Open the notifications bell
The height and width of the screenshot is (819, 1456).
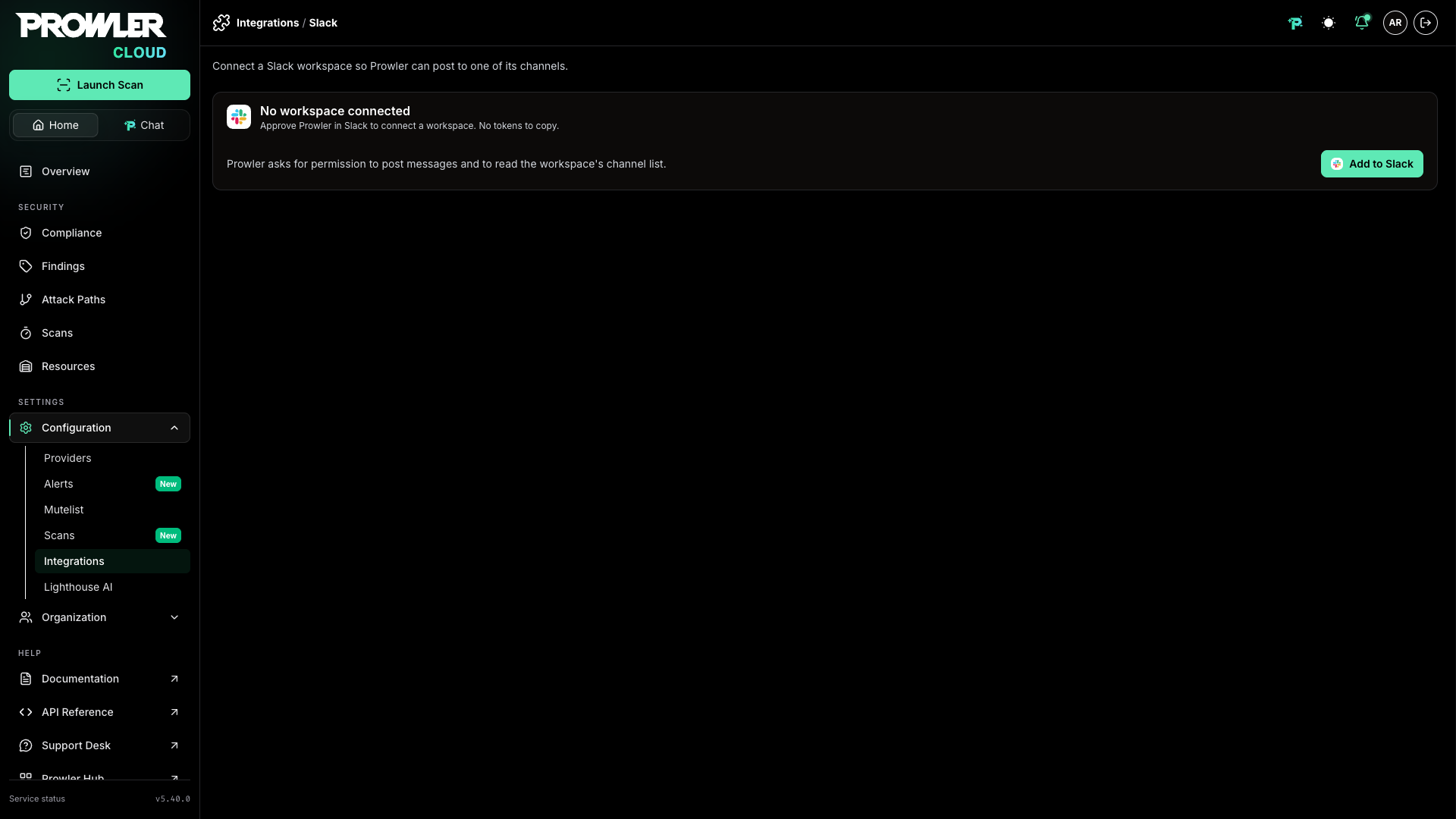click(x=1362, y=23)
